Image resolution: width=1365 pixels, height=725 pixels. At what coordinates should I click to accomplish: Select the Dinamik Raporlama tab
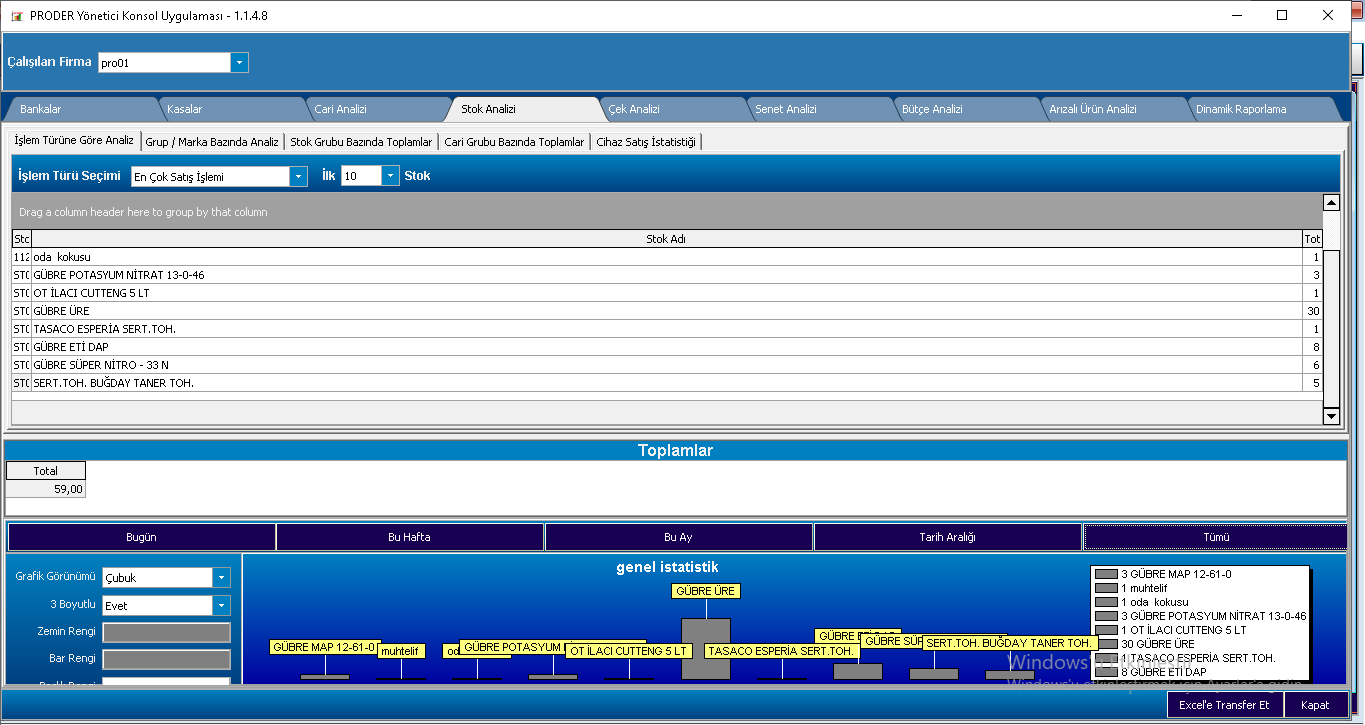pos(1241,109)
